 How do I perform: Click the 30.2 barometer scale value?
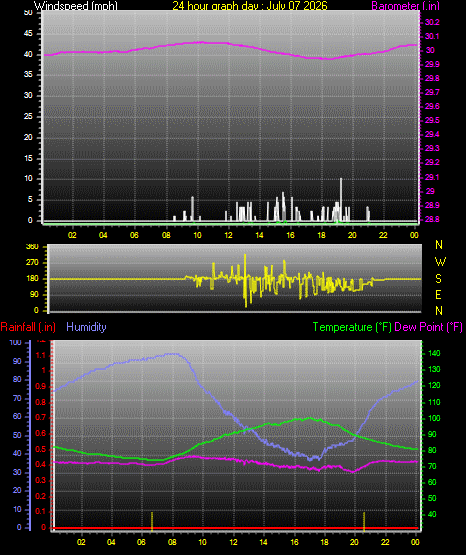click(x=432, y=22)
